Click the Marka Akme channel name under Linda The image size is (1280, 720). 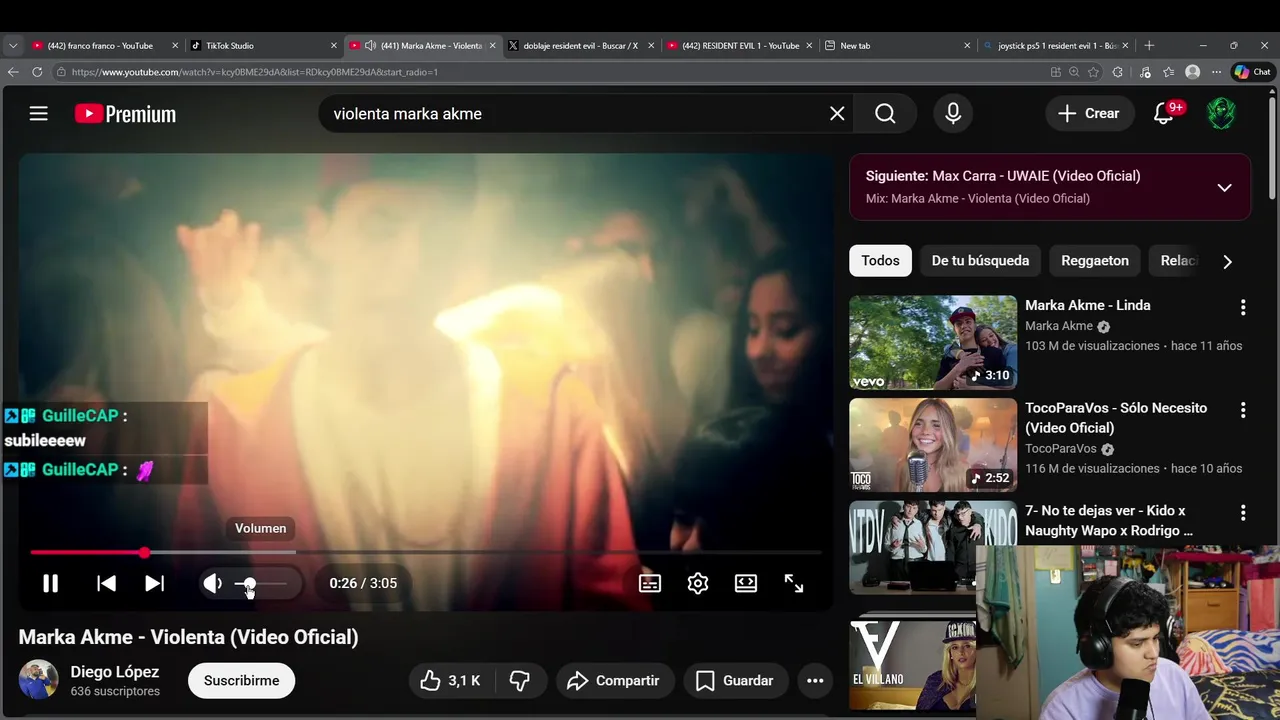(1059, 326)
